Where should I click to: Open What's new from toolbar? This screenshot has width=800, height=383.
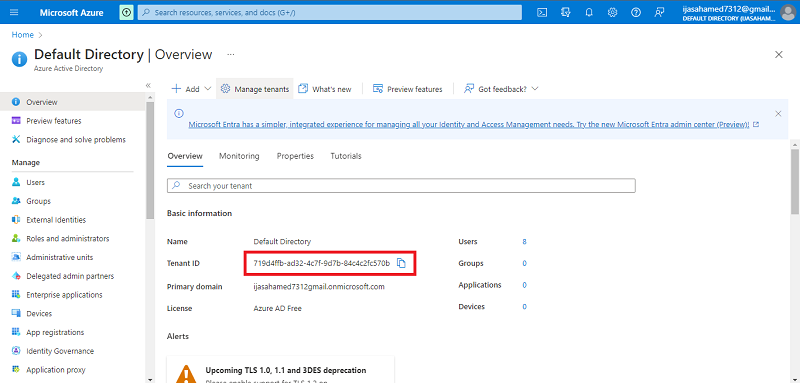[325, 89]
